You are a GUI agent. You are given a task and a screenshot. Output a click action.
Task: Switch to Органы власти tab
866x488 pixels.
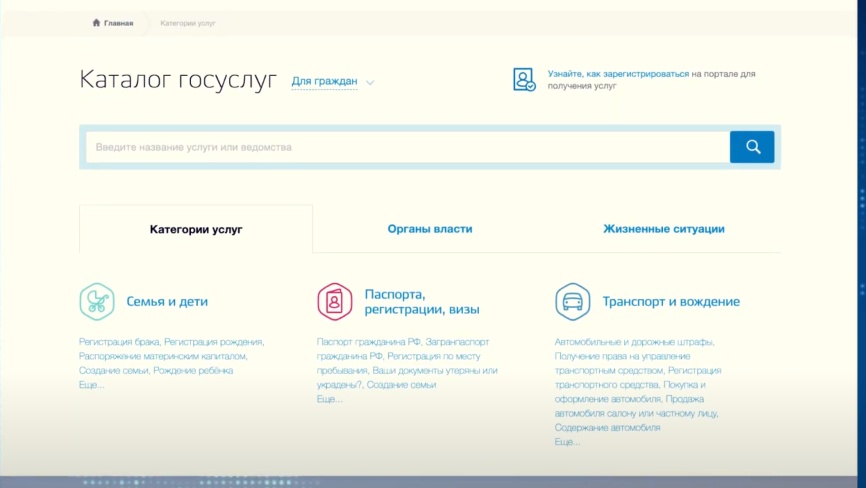pos(430,229)
